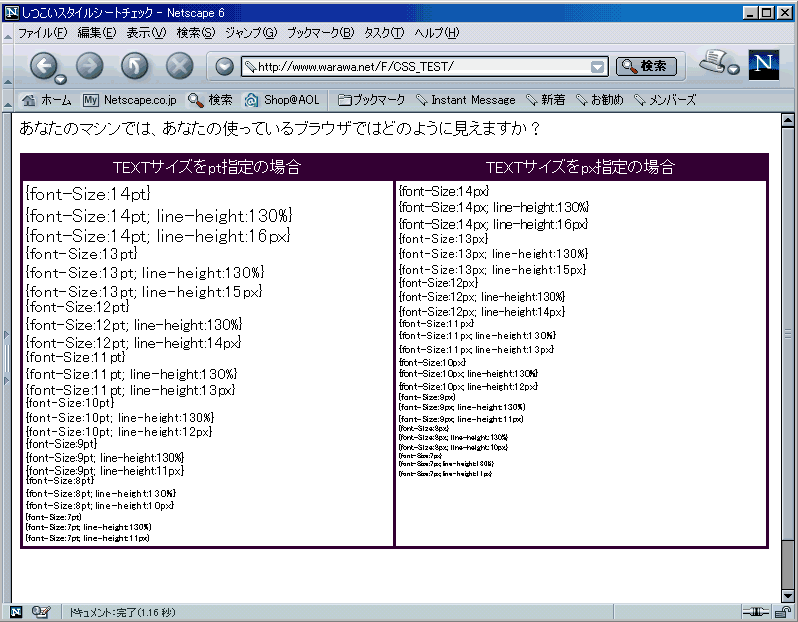Collapse the navigation toolbar grippy
This screenshot has width=798, height=622.
pos(8,66)
